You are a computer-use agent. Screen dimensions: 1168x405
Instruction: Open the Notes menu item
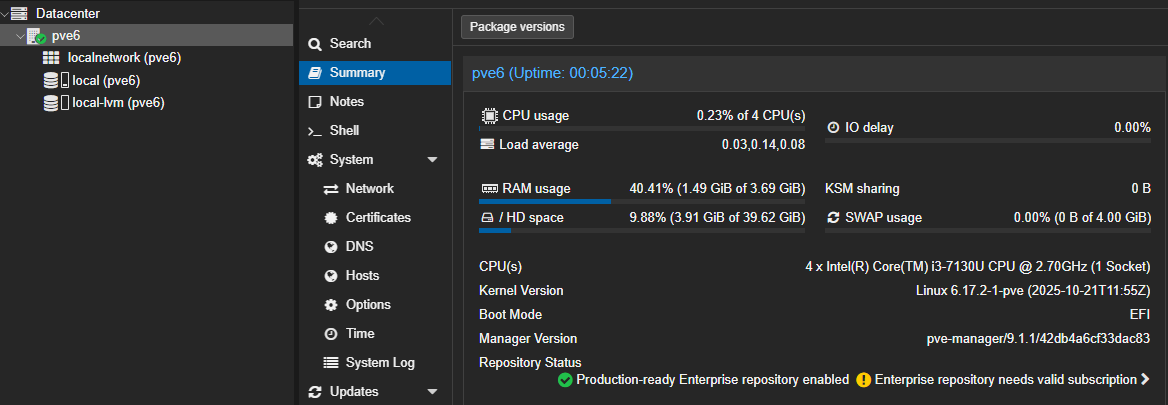coord(346,102)
